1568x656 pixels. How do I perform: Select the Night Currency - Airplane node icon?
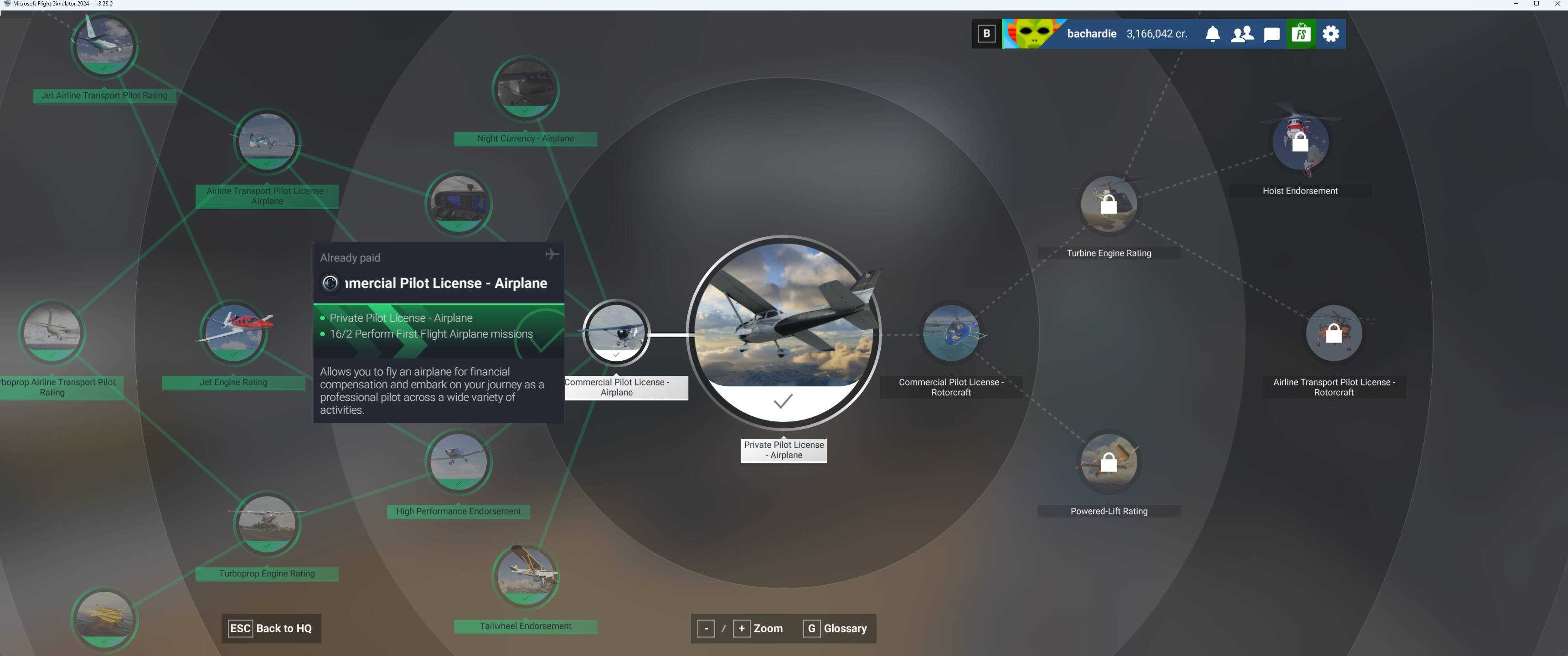click(x=525, y=89)
